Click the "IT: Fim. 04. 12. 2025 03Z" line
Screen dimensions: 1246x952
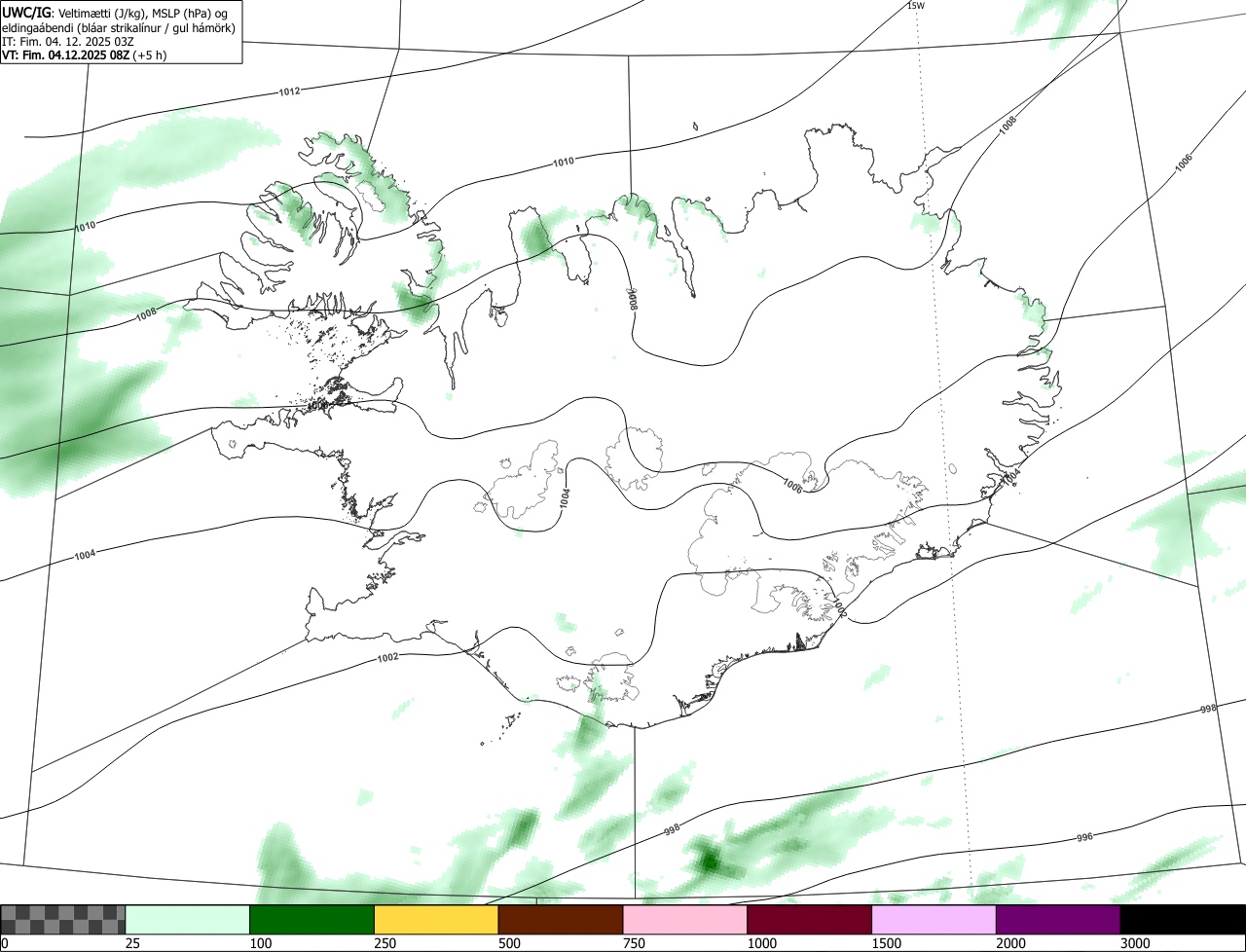(x=68, y=41)
